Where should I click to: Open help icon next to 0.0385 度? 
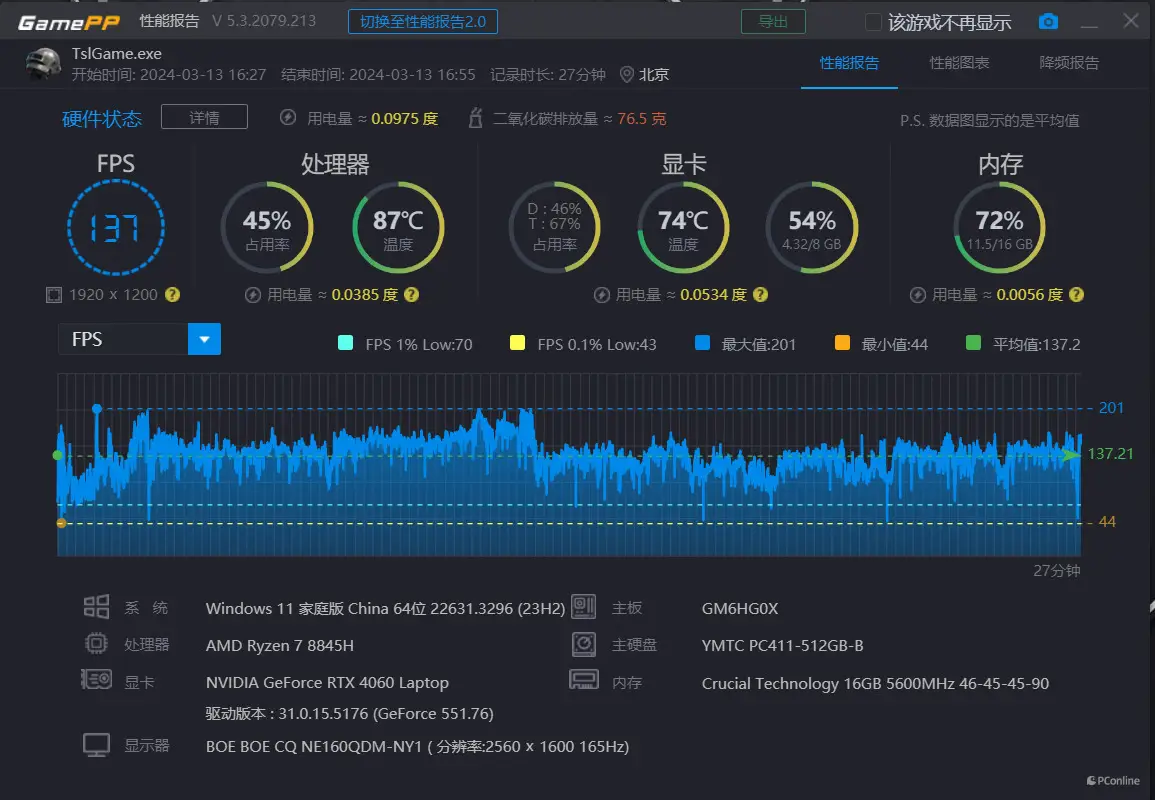[412, 295]
